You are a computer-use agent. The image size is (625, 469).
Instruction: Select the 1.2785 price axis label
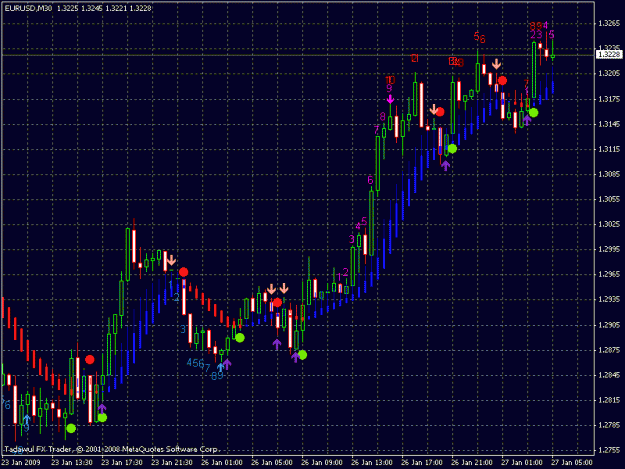click(609, 425)
